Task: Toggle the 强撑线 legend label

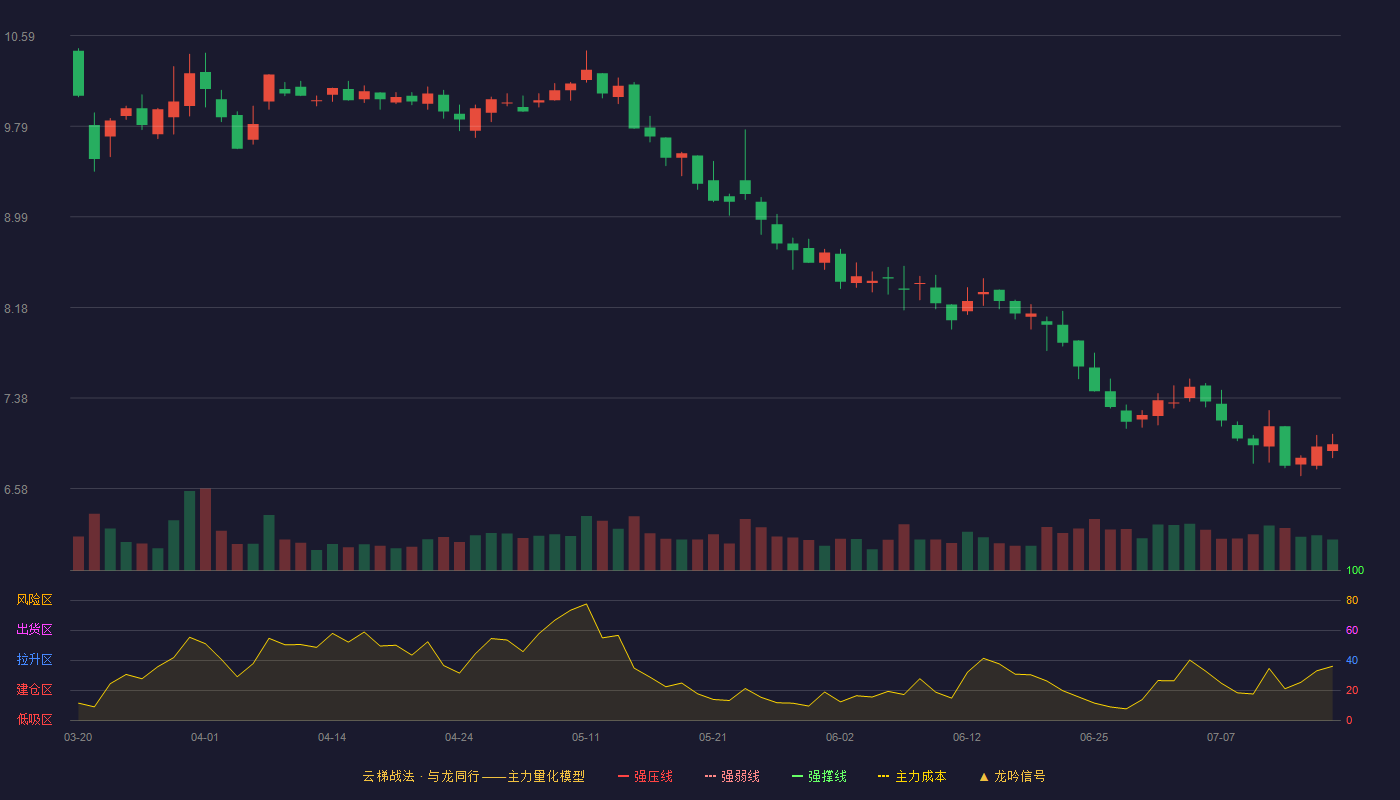Action: (827, 776)
